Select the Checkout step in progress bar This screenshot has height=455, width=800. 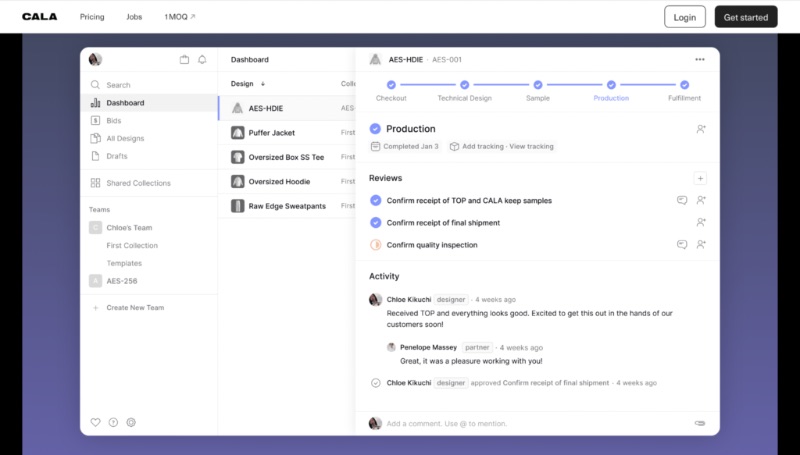click(391, 91)
